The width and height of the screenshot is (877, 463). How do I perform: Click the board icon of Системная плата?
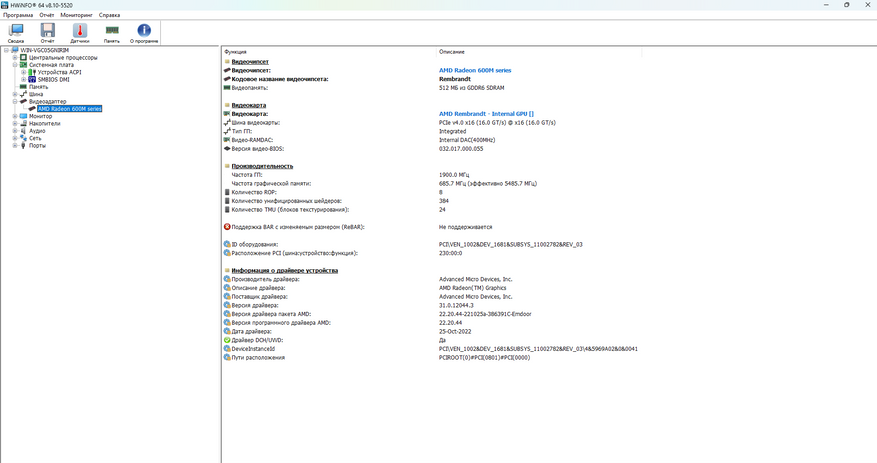[23, 65]
